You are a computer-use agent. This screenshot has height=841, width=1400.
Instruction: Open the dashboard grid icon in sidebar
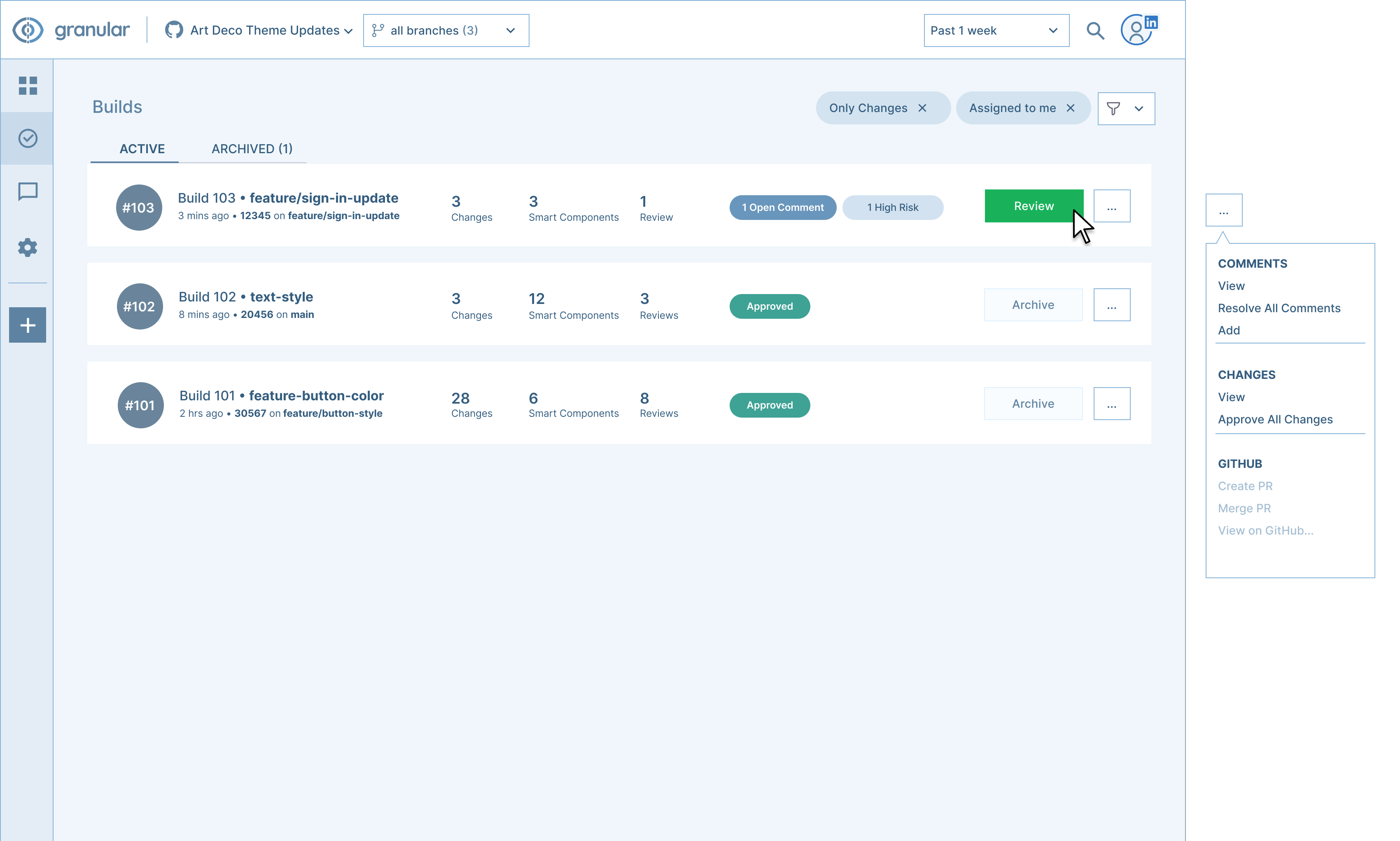(x=27, y=86)
